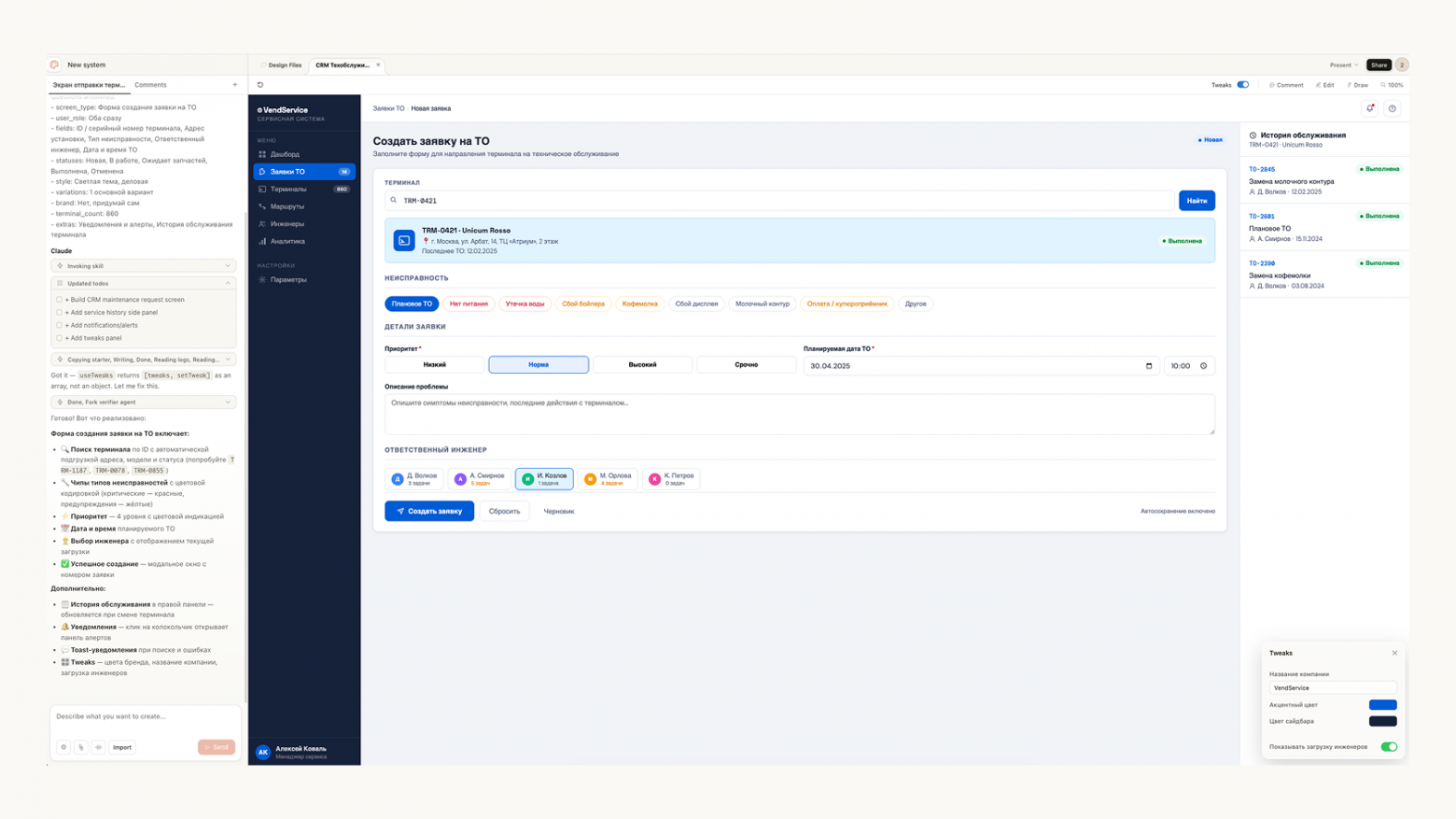This screenshot has width=1456, height=819.
Task: Click the Сбросить button
Action: [x=504, y=511]
